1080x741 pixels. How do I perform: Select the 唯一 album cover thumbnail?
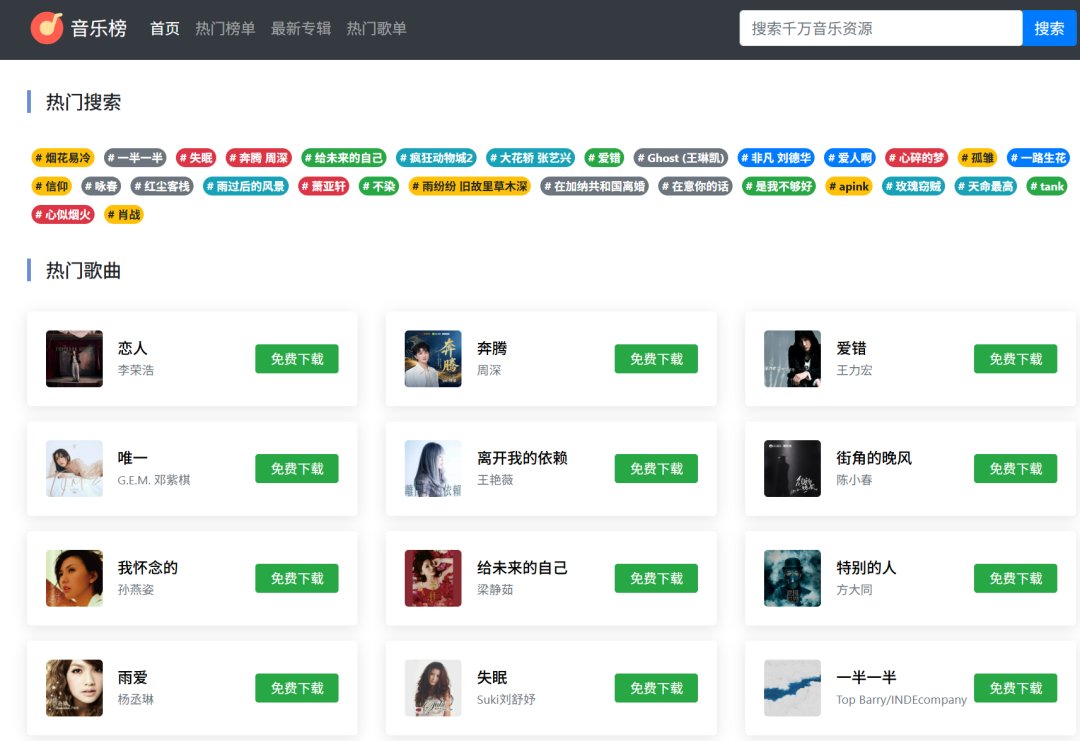(x=74, y=469)
